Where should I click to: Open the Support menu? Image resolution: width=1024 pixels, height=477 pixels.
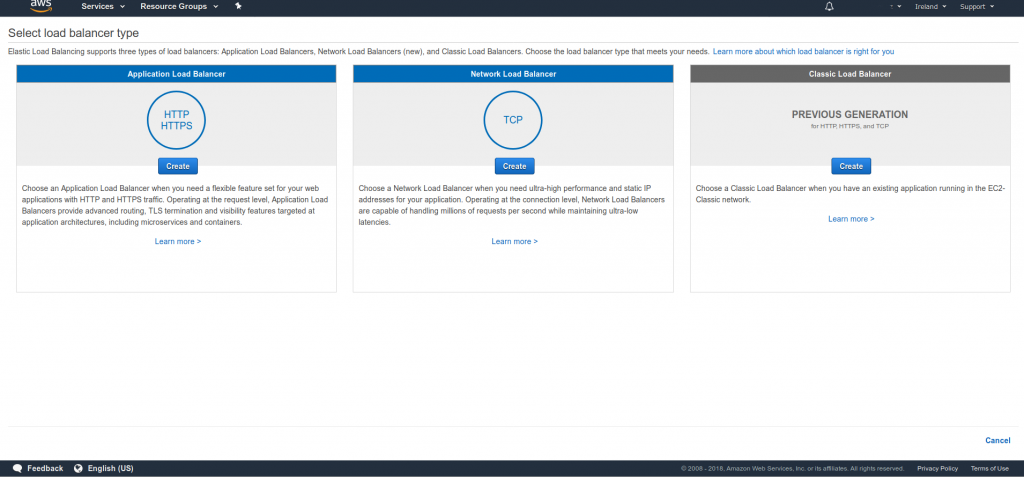click(x=976, y=6)
